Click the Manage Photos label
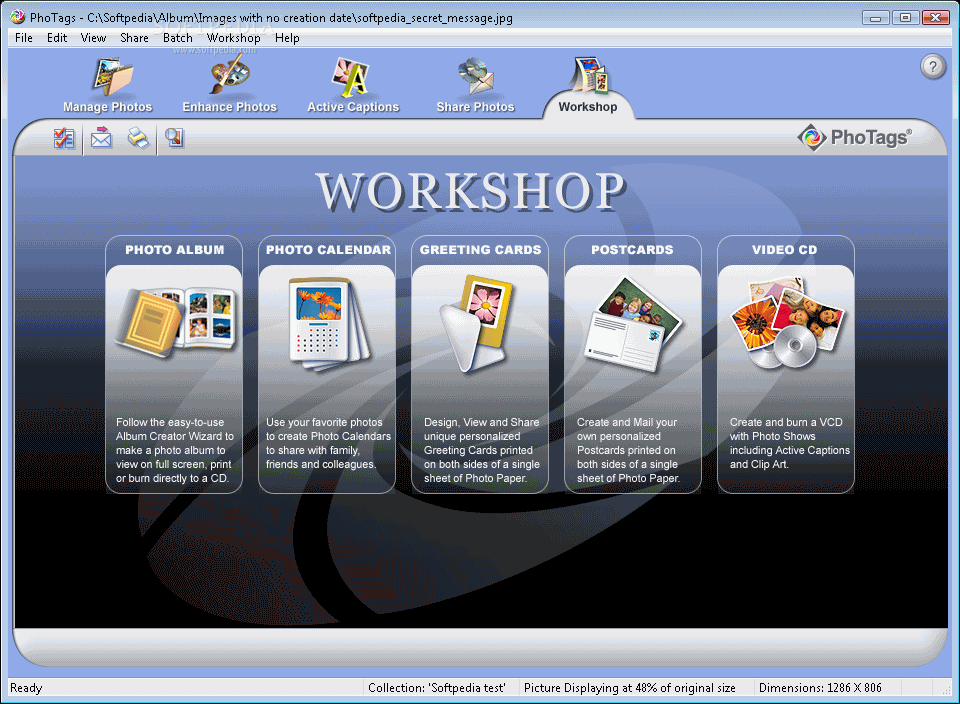960x704 pixels. pyautogui.click(x=108, y=107)
